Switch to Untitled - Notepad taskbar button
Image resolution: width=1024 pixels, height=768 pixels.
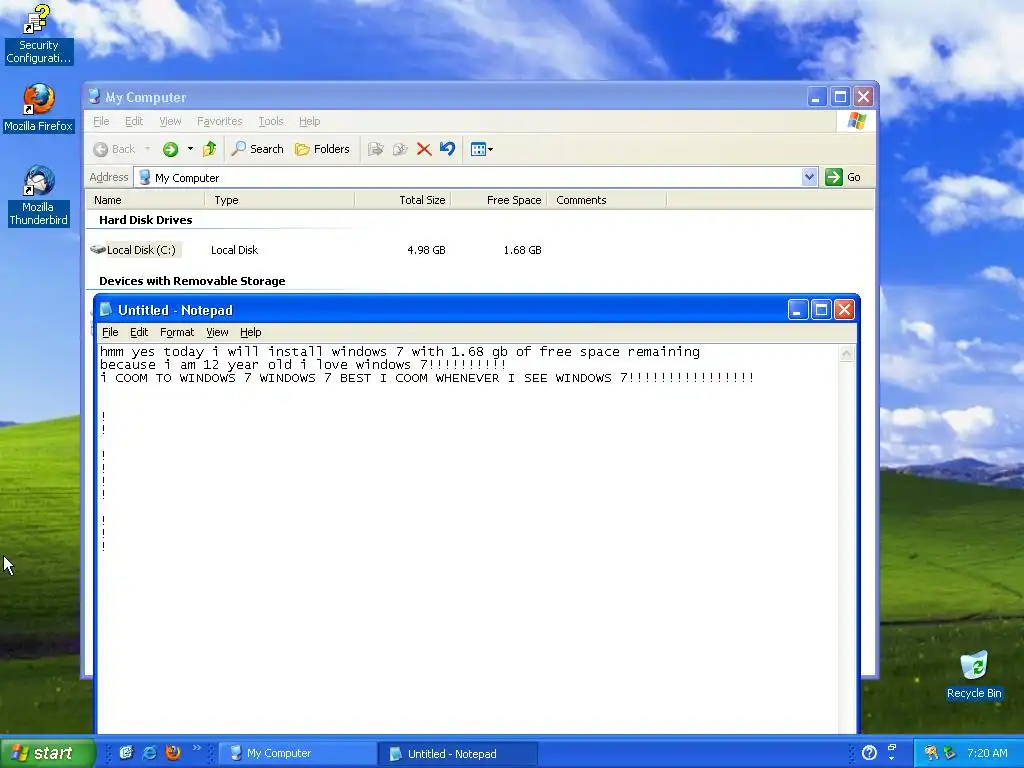coord(457,754)
